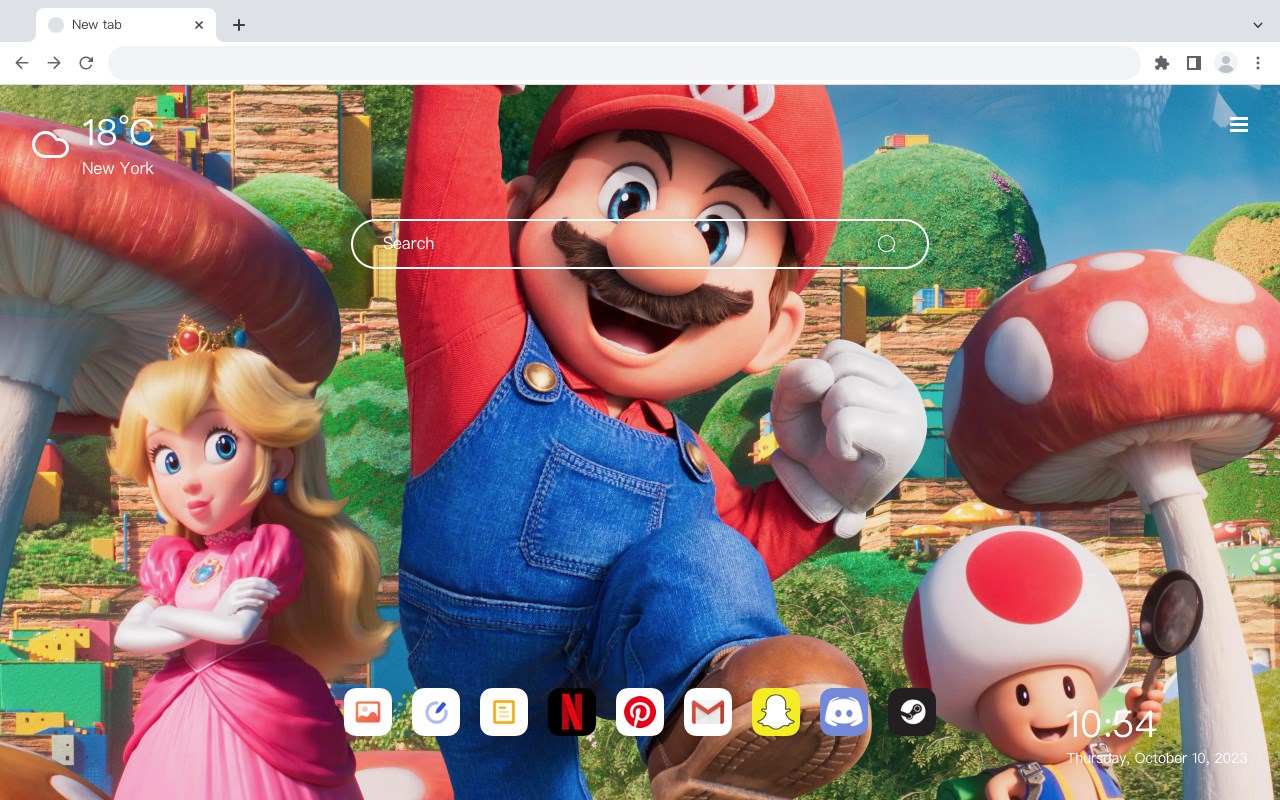Click the cloud weather icon
The width and height of the screenshot is (1280, 800).
pos(50,146)
